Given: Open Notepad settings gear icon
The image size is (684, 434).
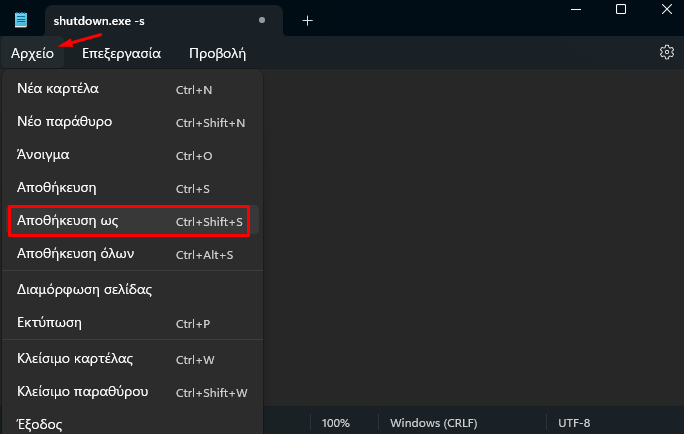Looking at the screenshot, I should pos(667,52).
